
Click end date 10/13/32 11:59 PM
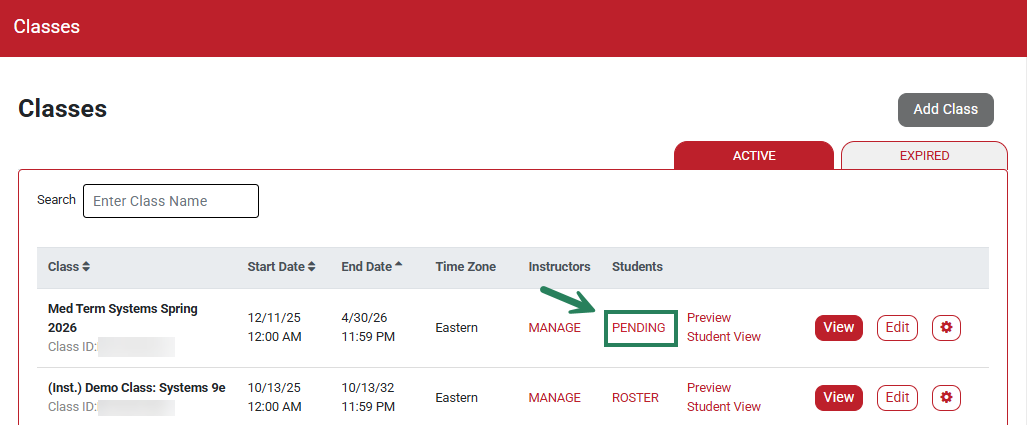pyautogui.click(x=368, y=397)
